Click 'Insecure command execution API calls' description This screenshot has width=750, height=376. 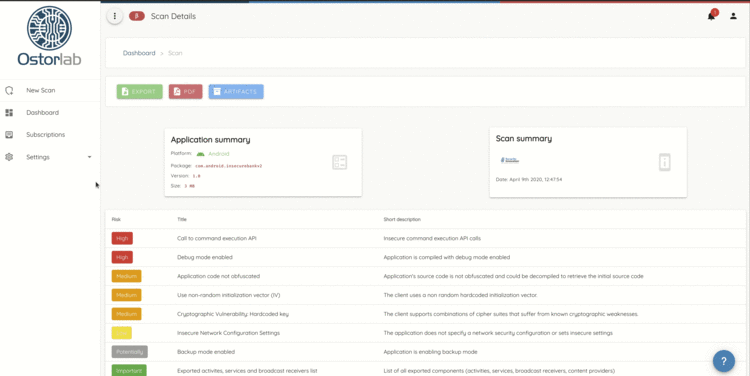(x=432, y=238)
